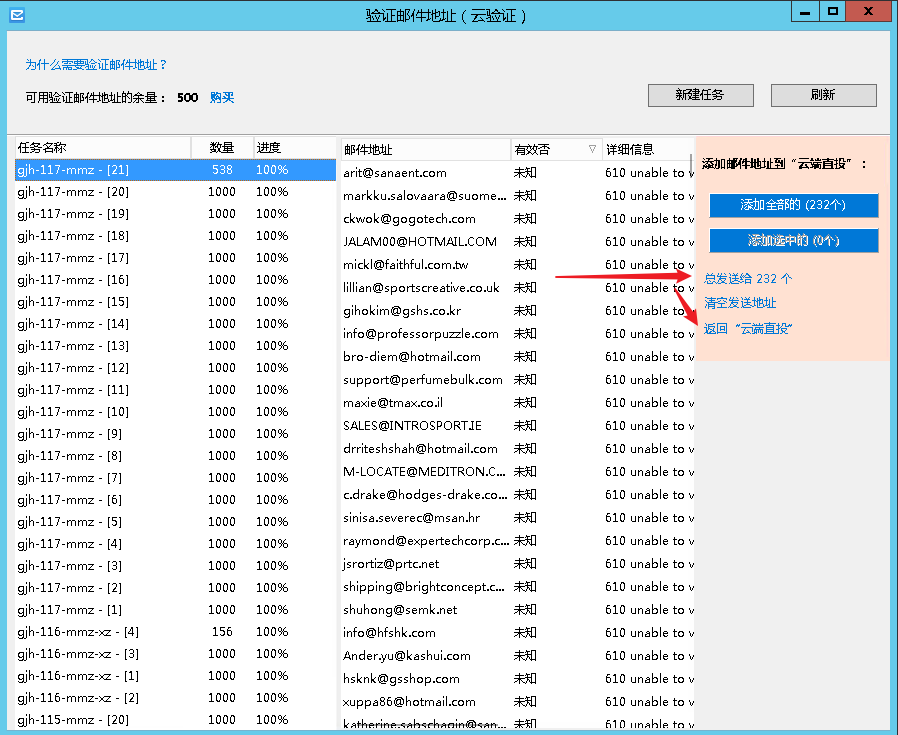Select task gjh-117-mmz - [4]

click(x=175, y=544)
